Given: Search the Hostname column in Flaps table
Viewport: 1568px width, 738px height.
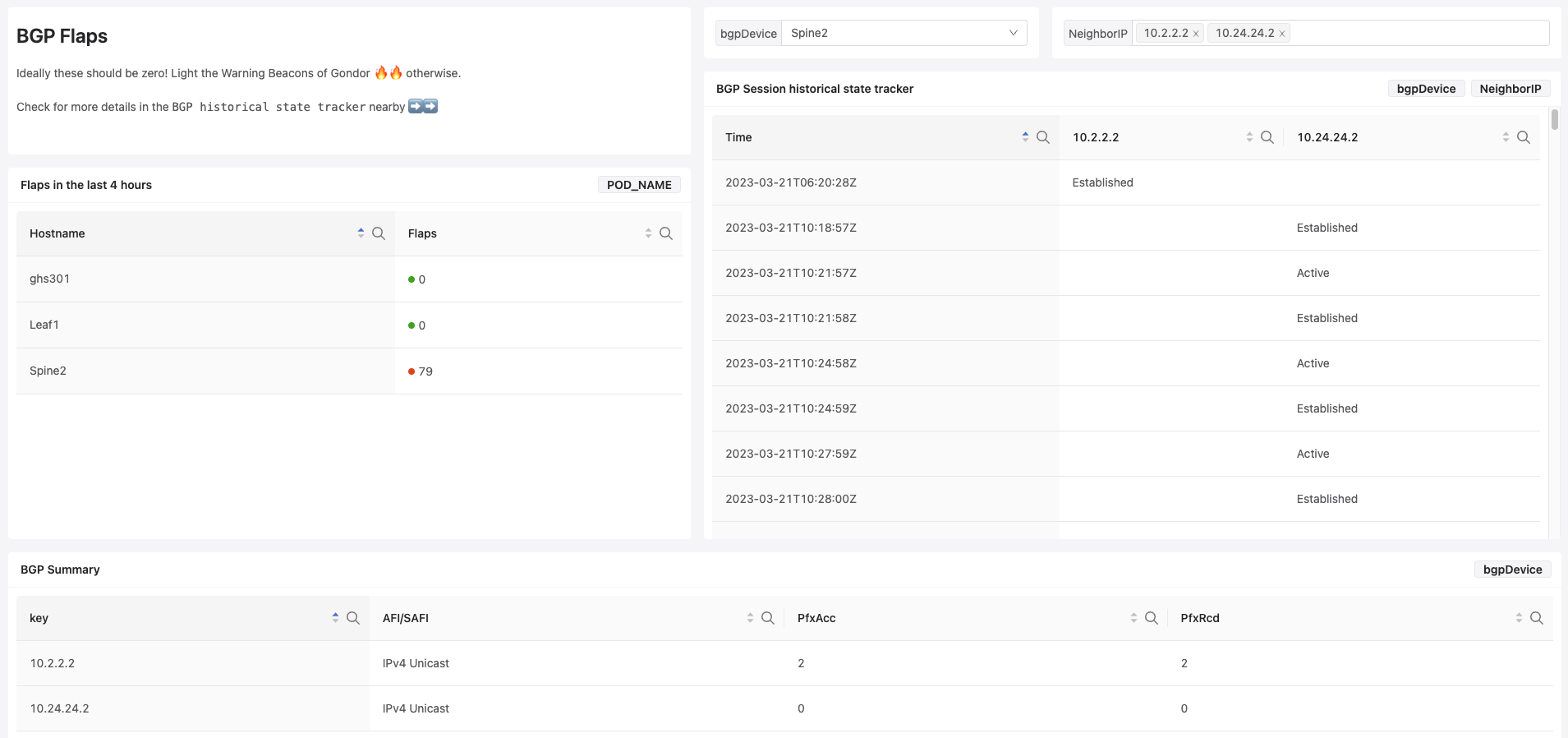Looking at the screenshot, I should coord(379,233).
